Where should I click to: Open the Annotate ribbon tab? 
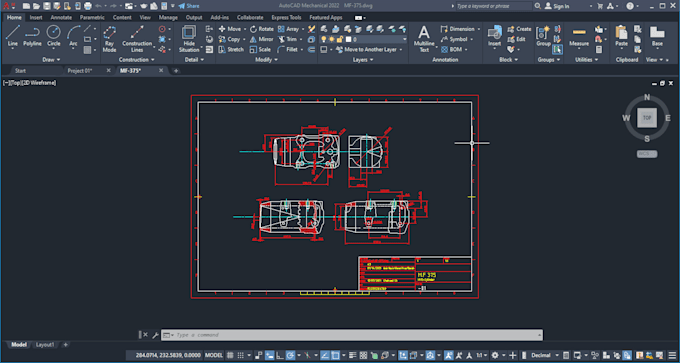click(x=61, y=18)
